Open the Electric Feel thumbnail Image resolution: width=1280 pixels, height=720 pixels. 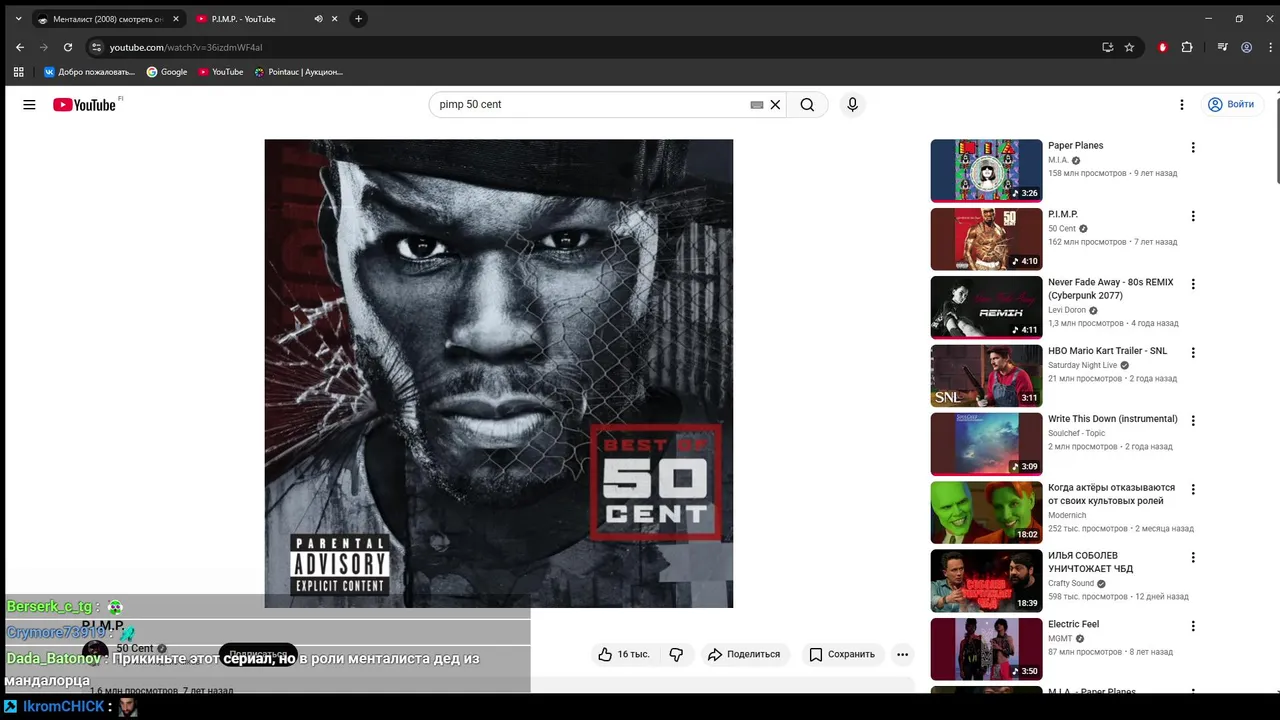click(986, 649)
